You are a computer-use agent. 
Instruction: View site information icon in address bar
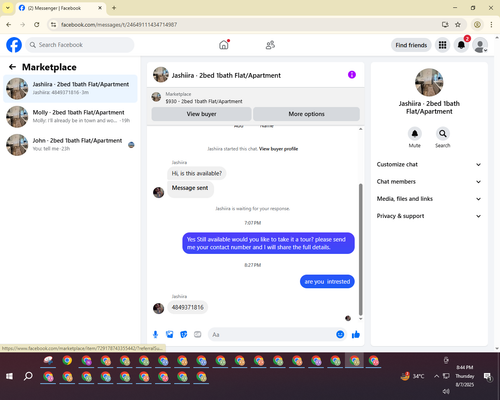click(53, 25)
